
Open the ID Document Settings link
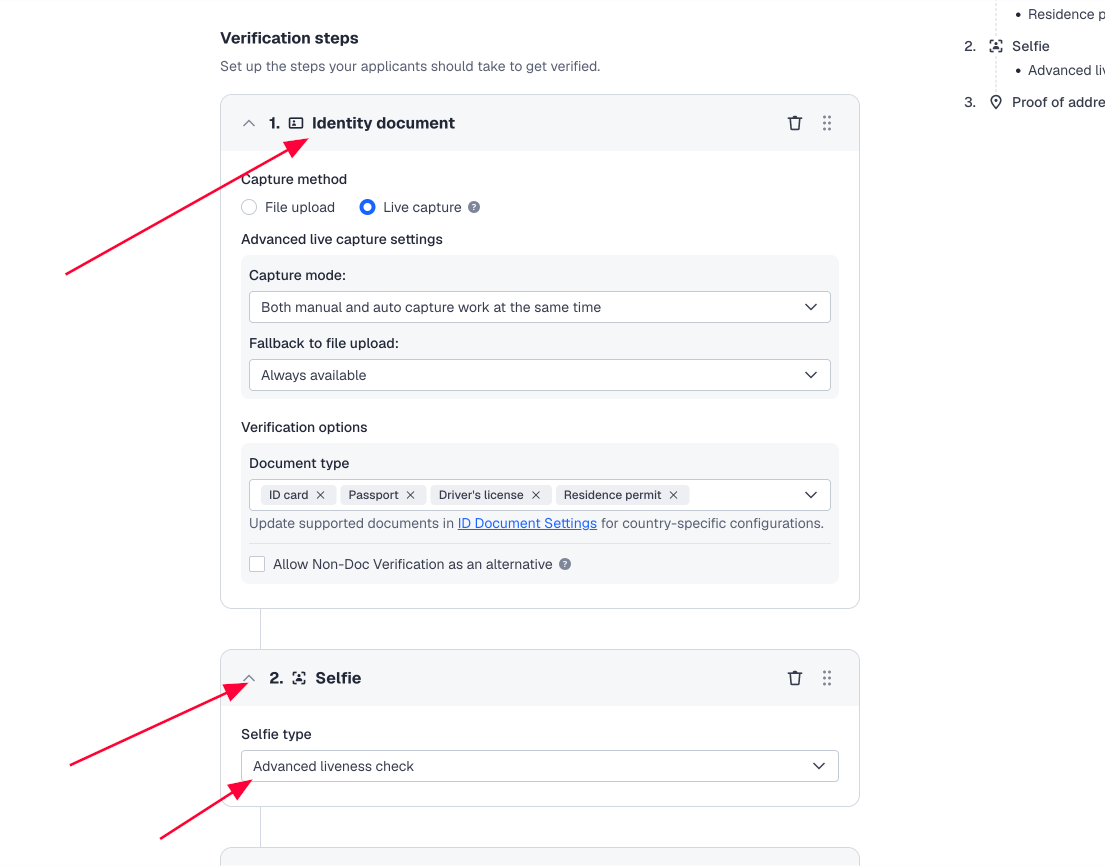pos(527,524)
